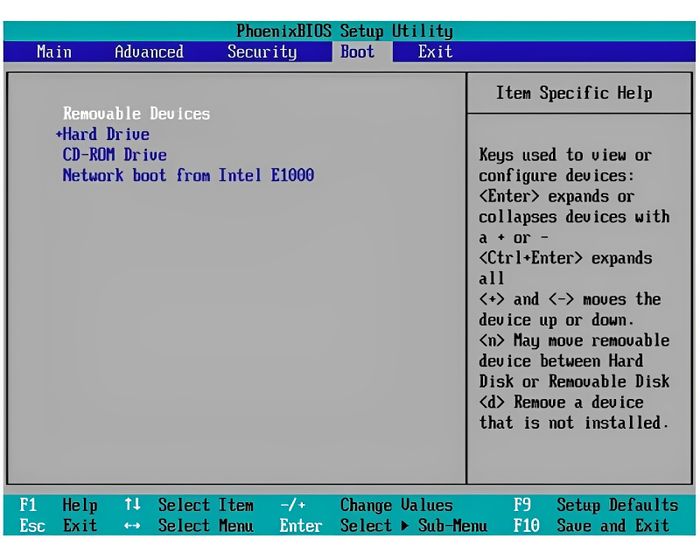The width and height of the screenshot is (700, 560).
Task: Click the '<Enter> expands or' help line
Action: click(556, 196)
